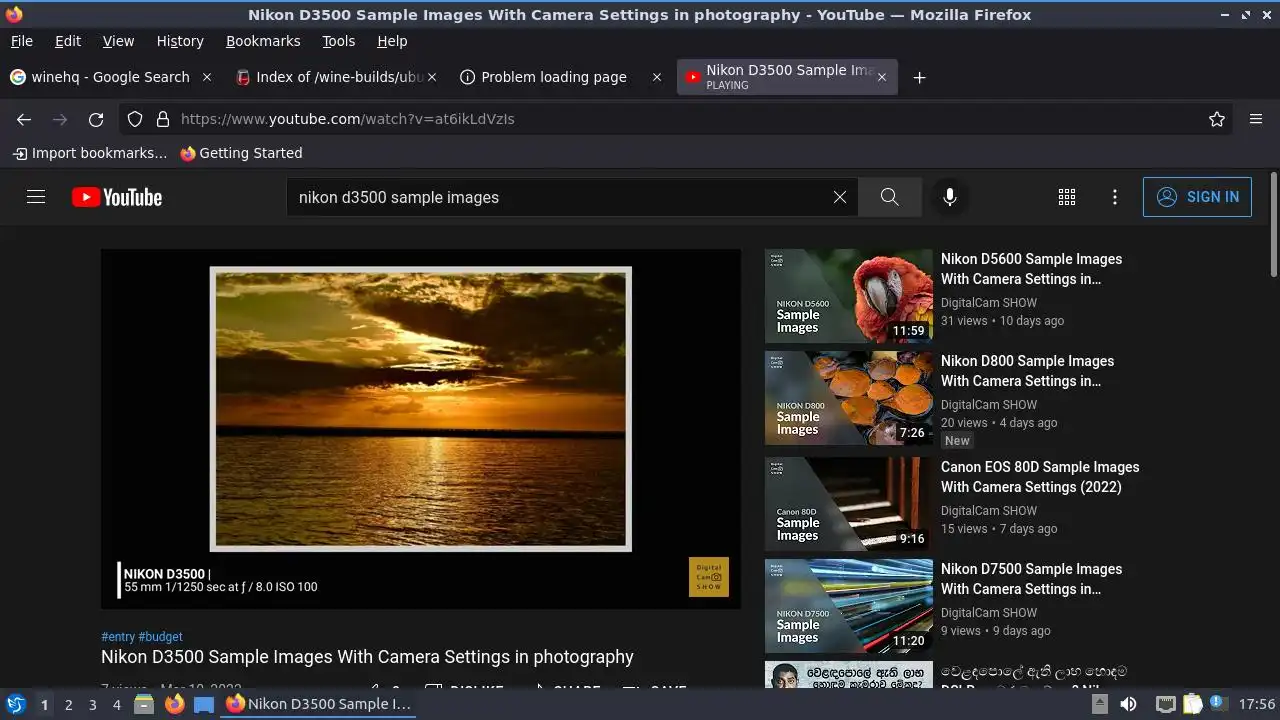Click DigitalCam SHOW under Nikon D5600 video
The width and height of the screenshot is (1280, 720).
click(989, 303)
